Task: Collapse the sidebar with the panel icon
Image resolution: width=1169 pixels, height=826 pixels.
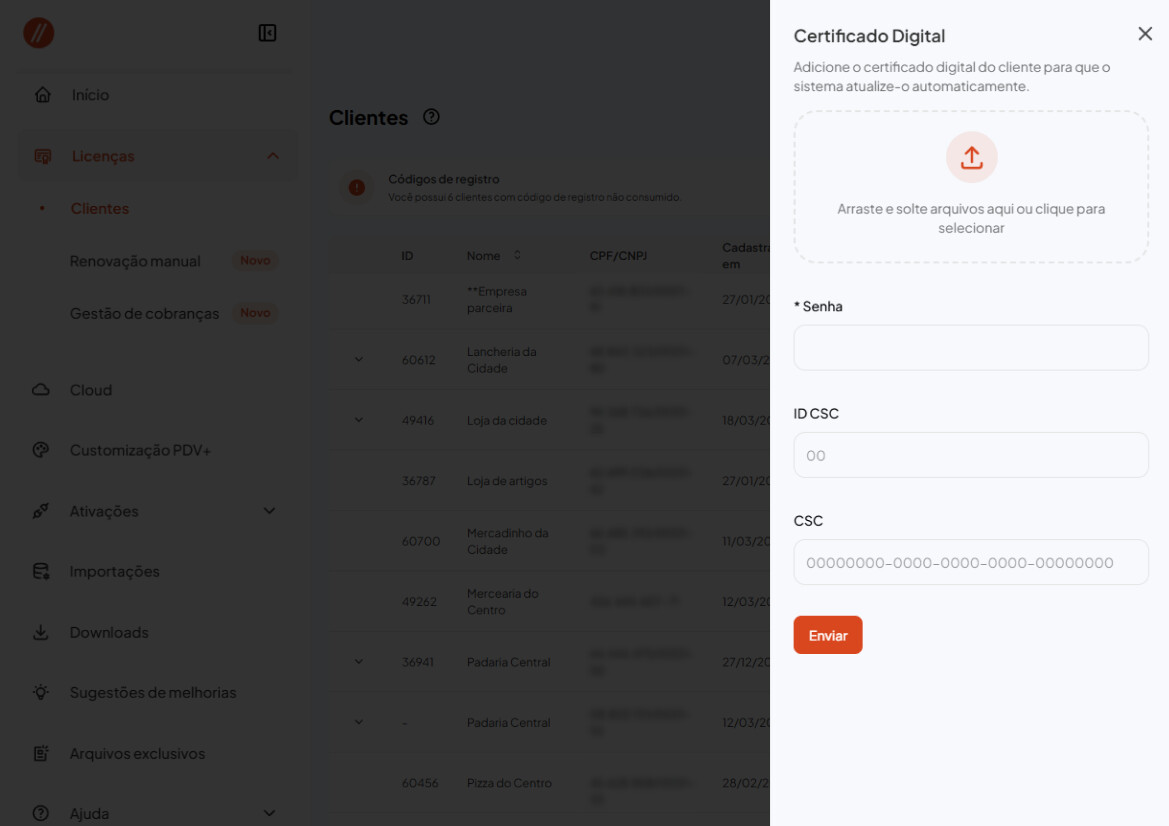Action: (267, 33)
